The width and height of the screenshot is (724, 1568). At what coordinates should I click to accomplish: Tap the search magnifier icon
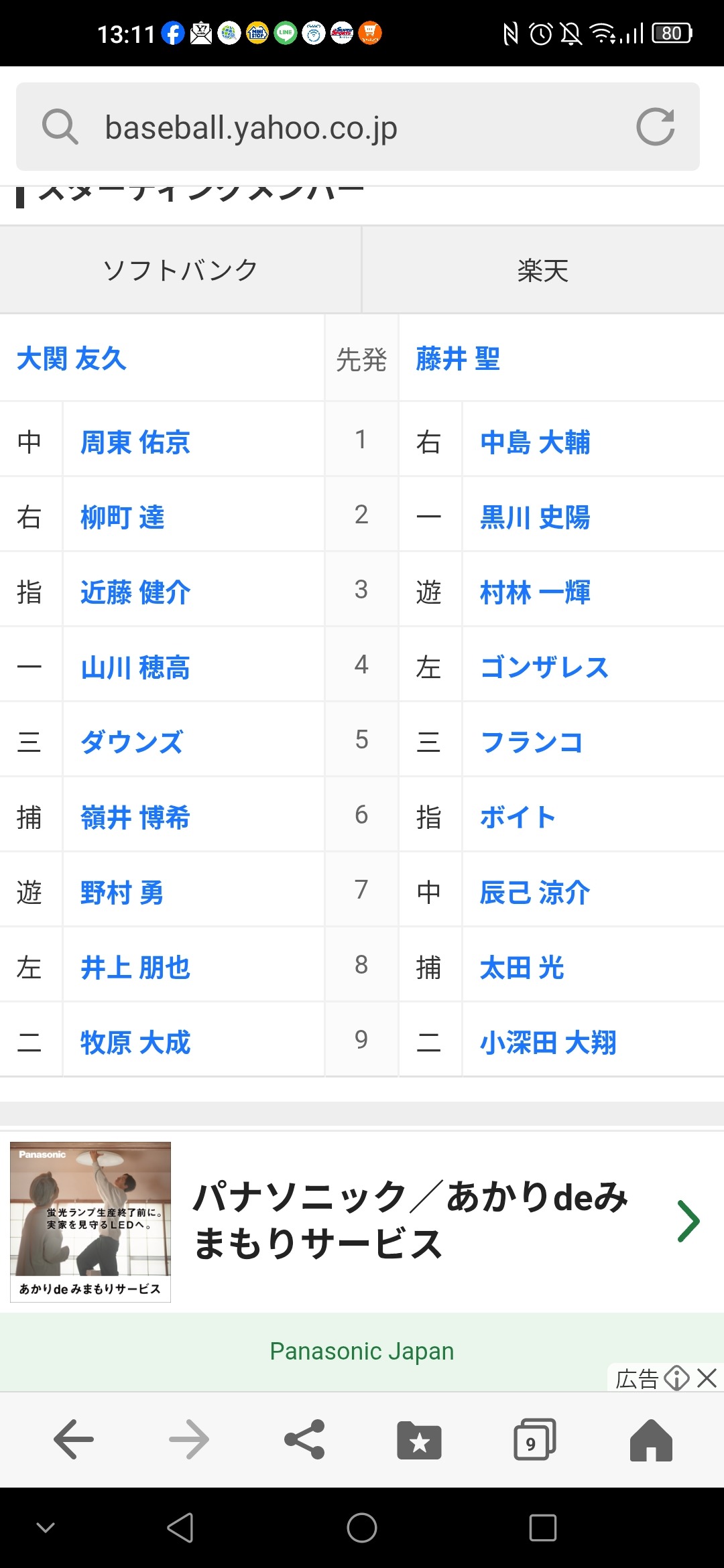[x=60, y=127]
